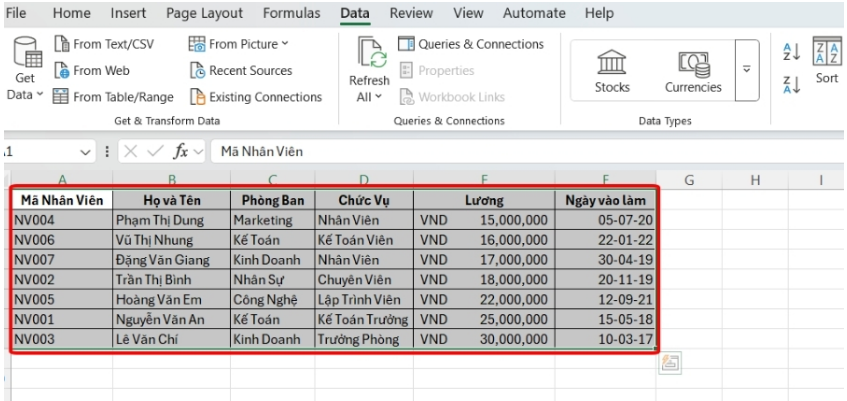
Task: Expand the formula bar function dropdown
Action: [x=198, y=152]
